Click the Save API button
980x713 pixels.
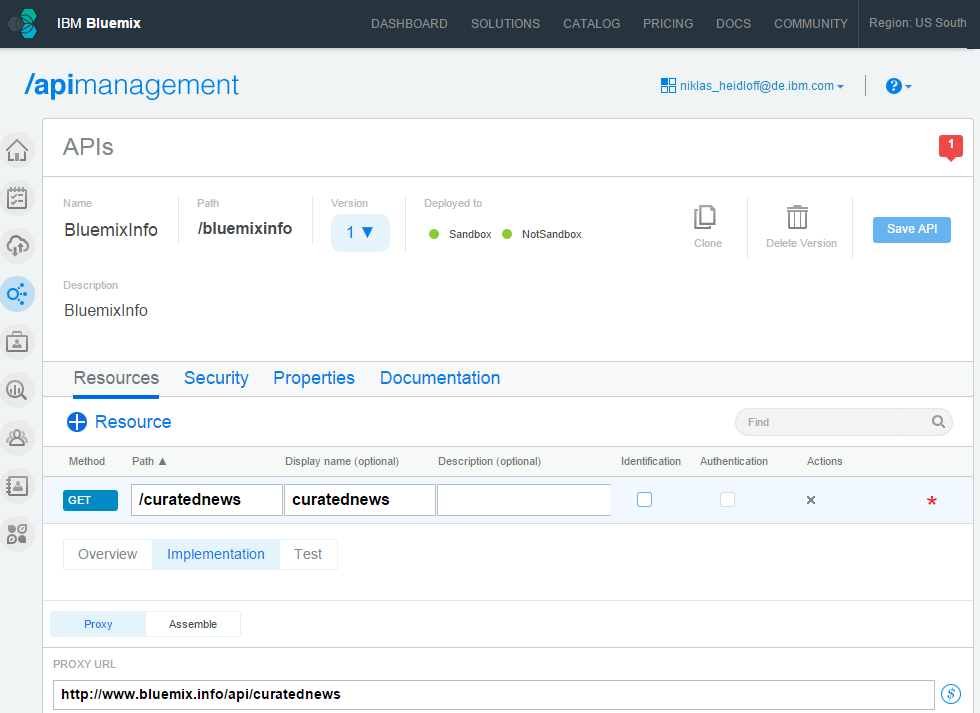click(911, 229)
